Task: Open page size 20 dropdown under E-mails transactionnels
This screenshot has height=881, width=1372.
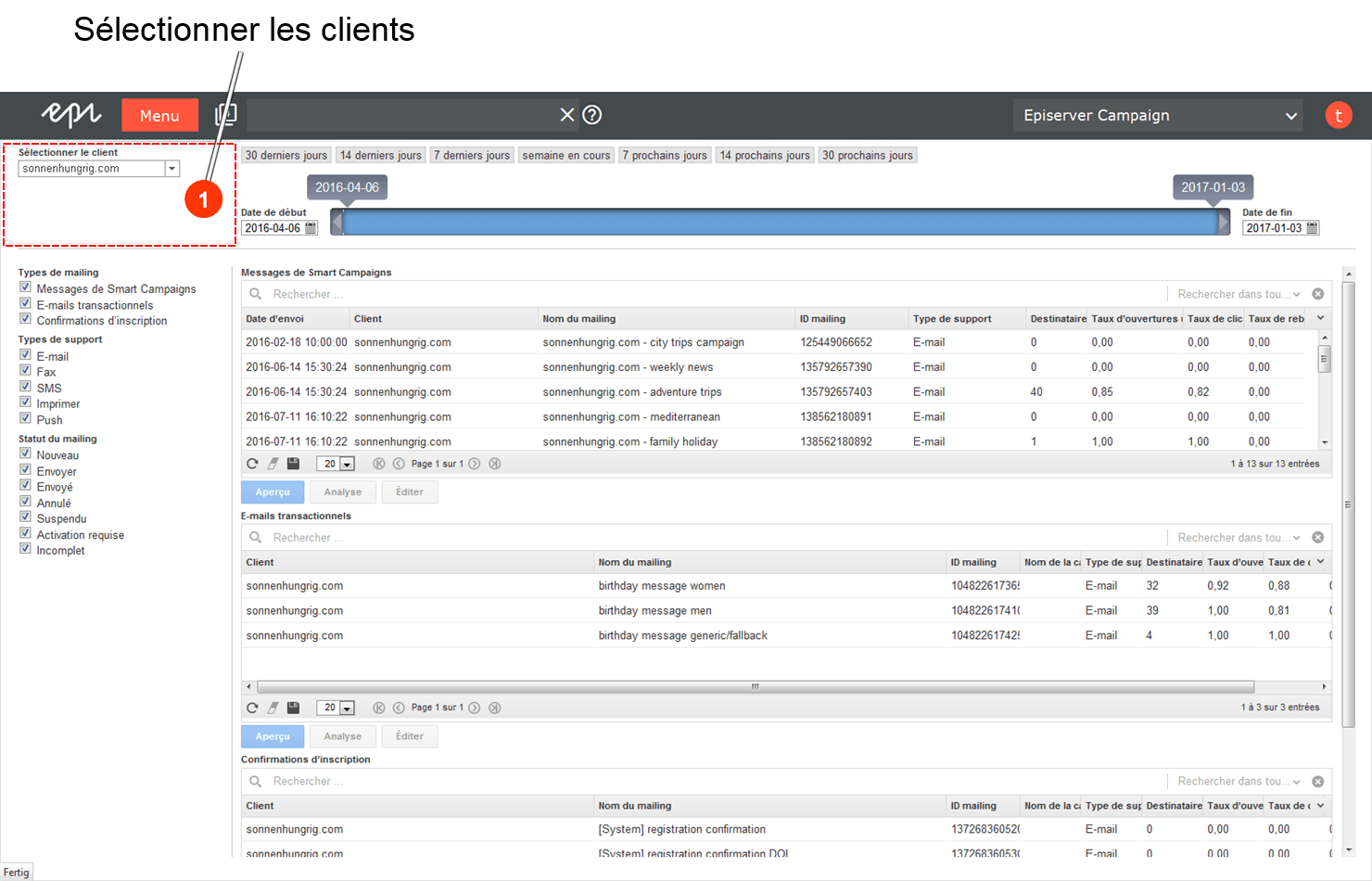Action: tap(336, 708)
